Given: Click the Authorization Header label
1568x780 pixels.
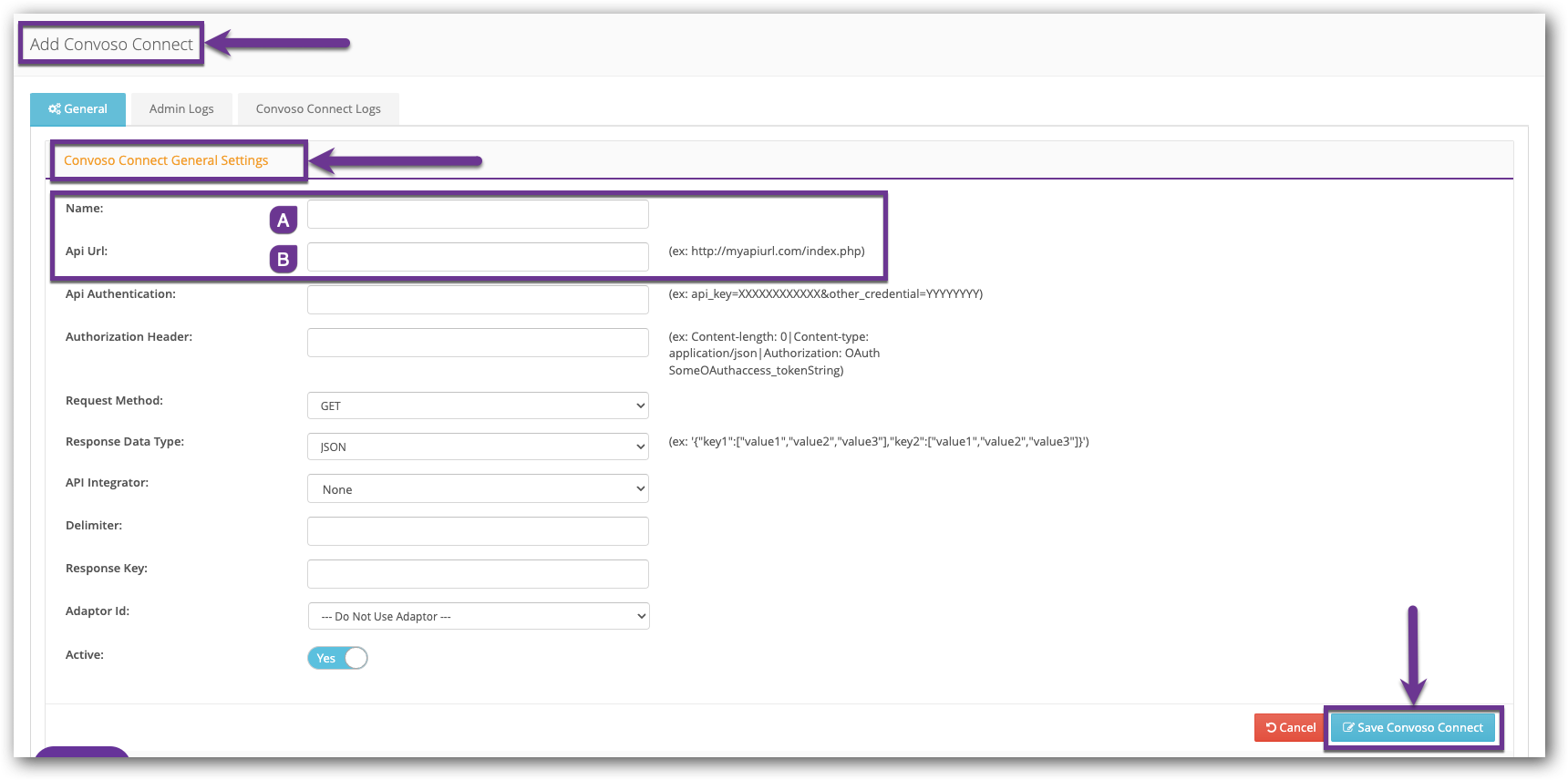Looking at the screenshot, I should (129, 336).
